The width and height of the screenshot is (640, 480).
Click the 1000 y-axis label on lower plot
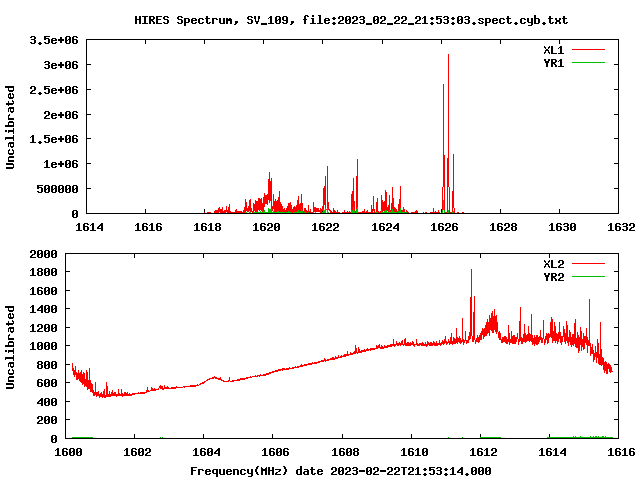pyautogui.click(x=43, y=346)
